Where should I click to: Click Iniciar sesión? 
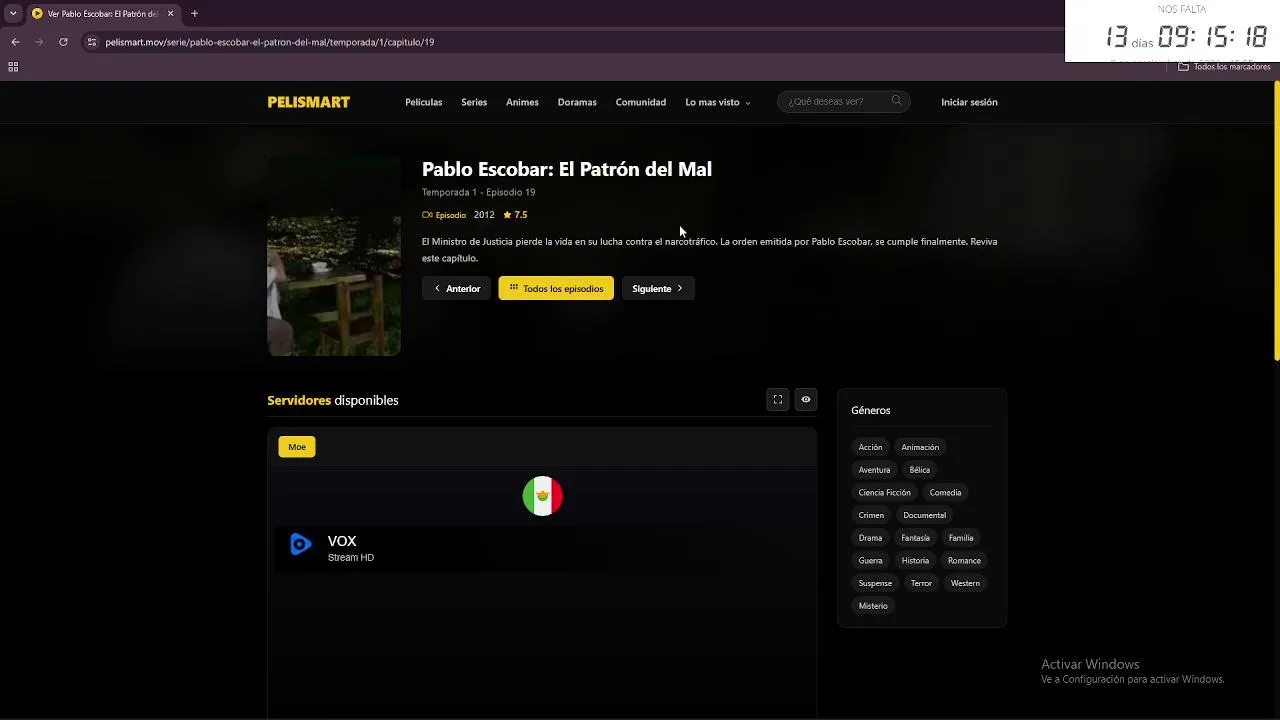point(969,102)
